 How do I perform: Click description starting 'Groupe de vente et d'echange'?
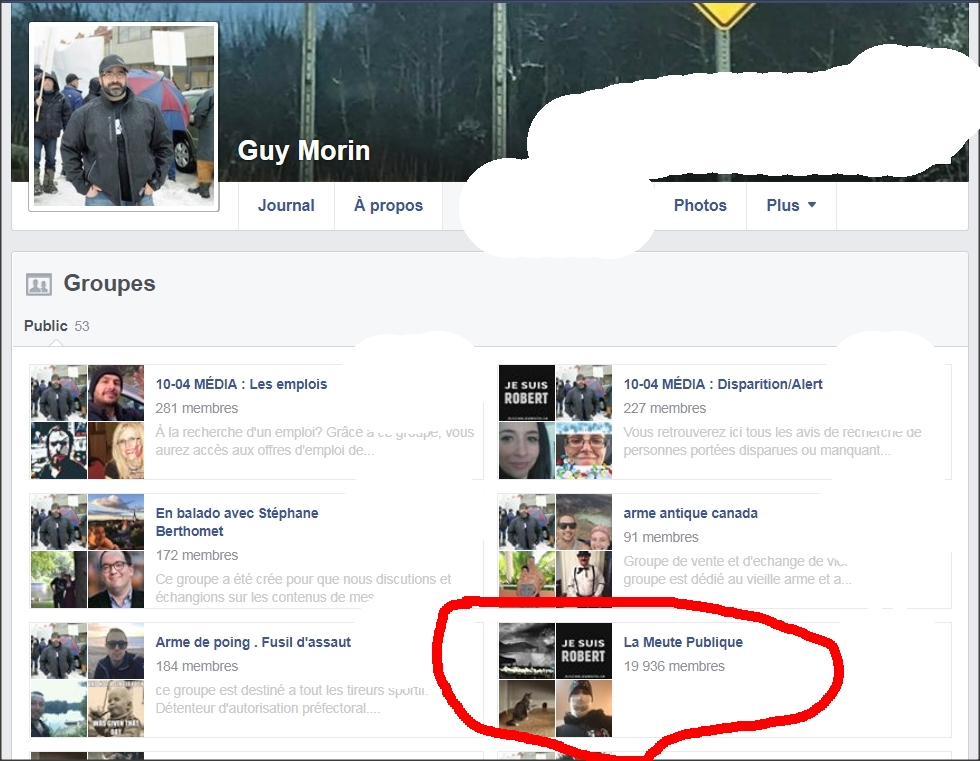click(737, 570)
